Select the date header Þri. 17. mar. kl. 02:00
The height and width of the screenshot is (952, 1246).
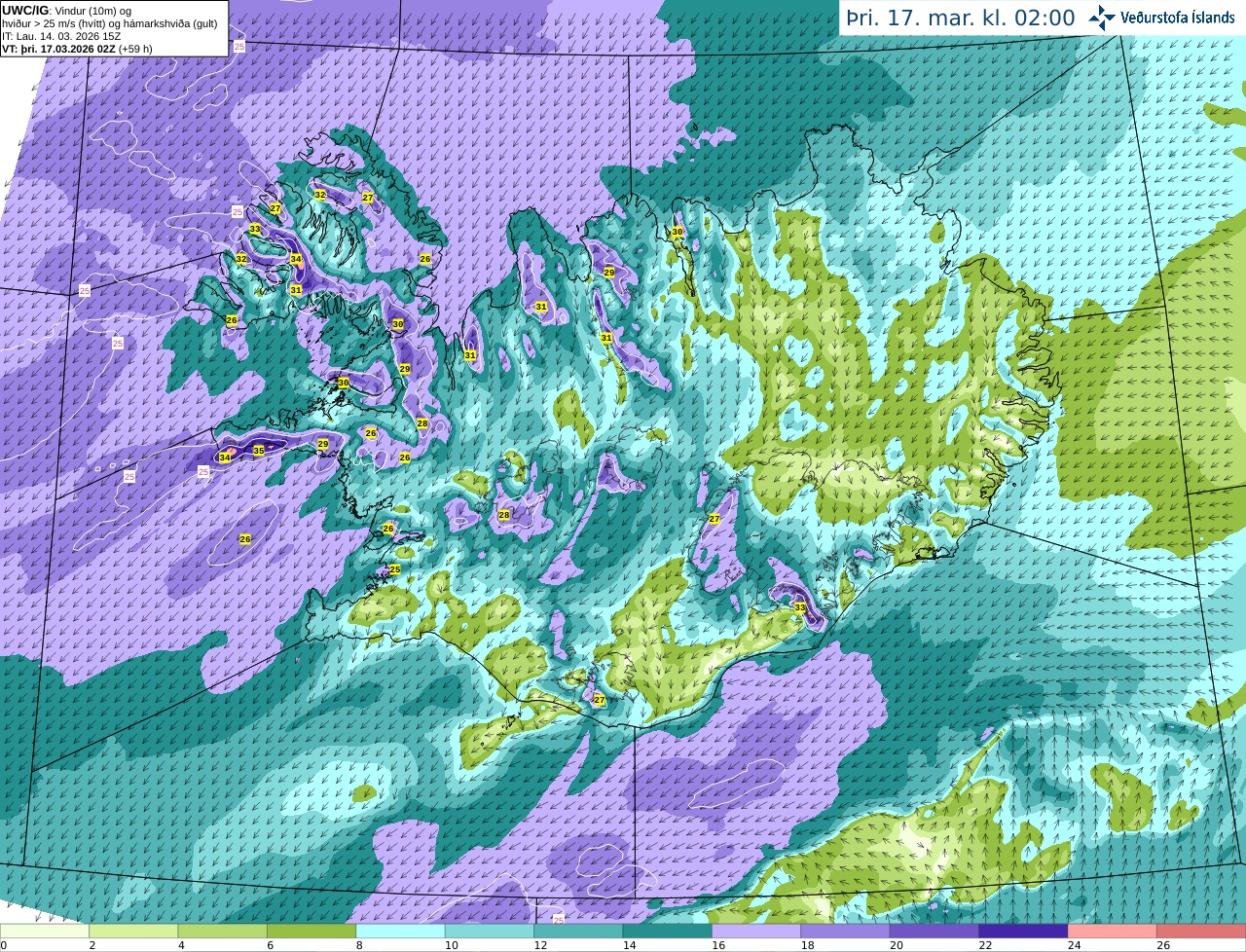click(x=961, y=18)
